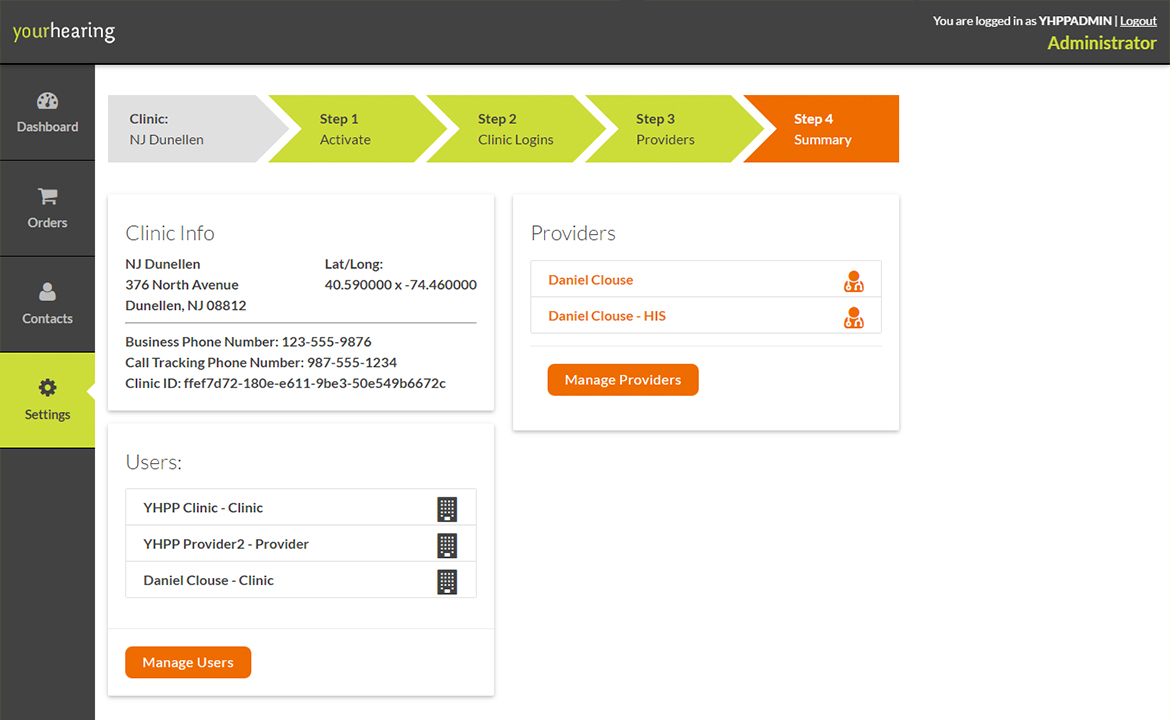Screen dimensions: 1170x720
Task: Log out via the Logout link
Action: pyautogui.click(x=1138, y=21)
